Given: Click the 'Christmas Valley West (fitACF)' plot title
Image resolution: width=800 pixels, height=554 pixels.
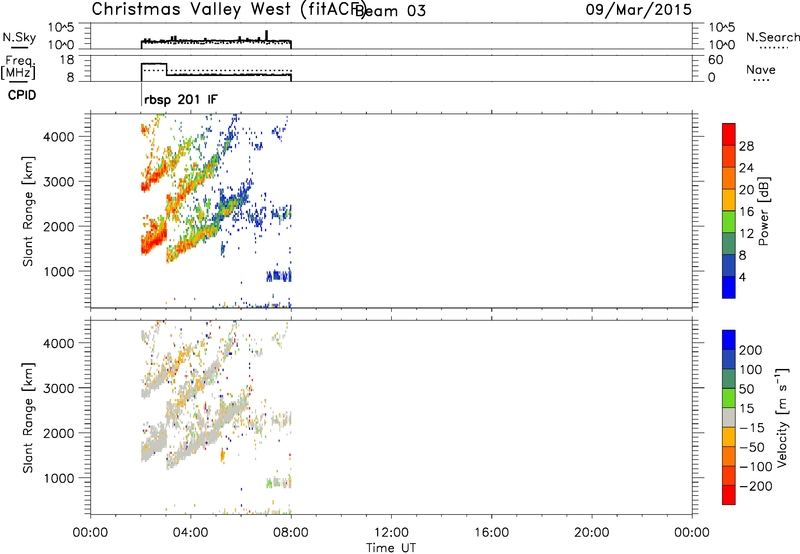Looking at the screenshot, I should click(x=228, y=10).
